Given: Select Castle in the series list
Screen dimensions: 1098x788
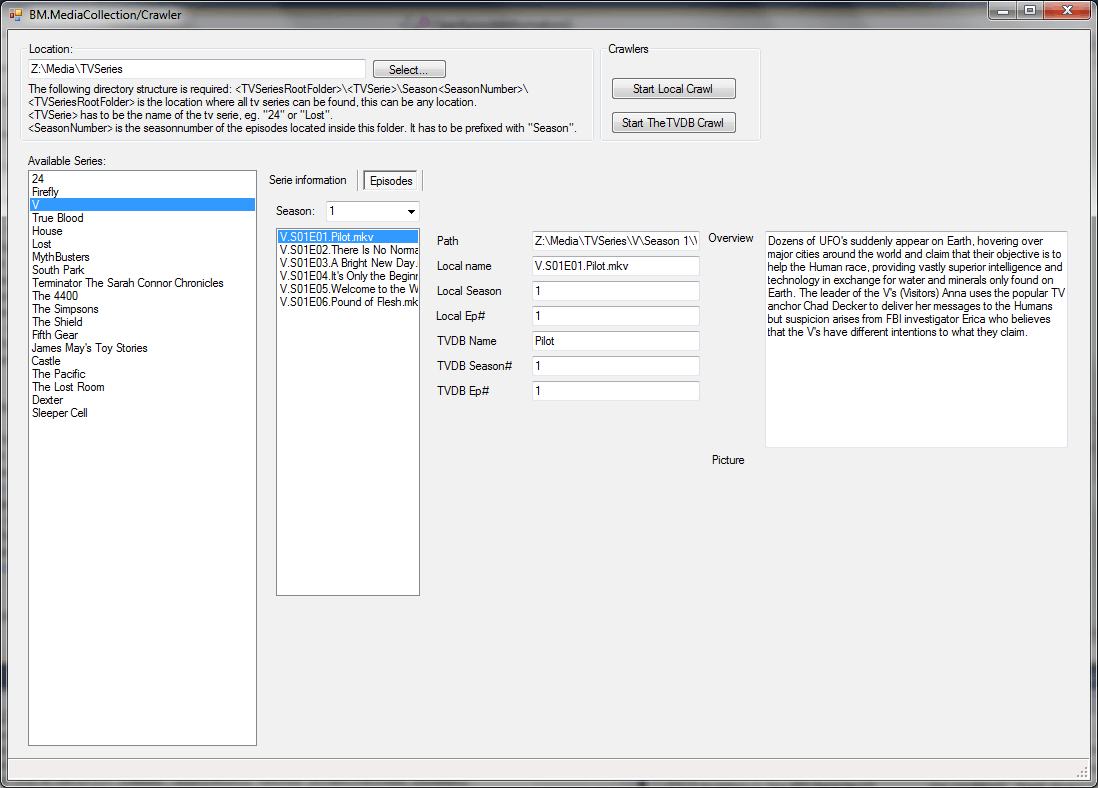Looking at the screenshot, I should point(142,361).
